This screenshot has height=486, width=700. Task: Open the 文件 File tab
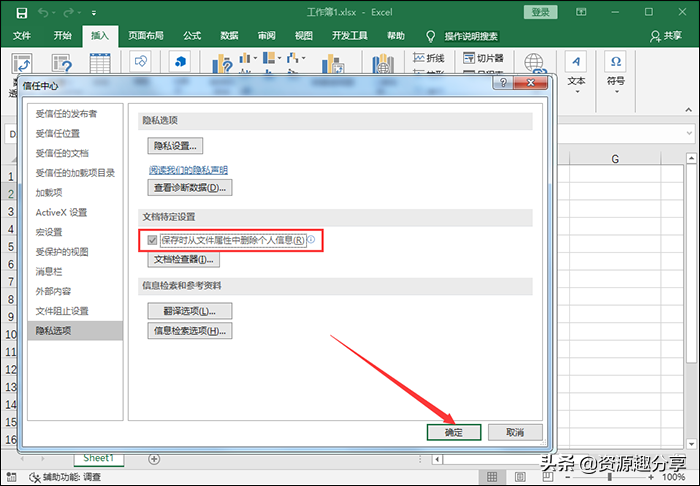tap(21, 36)
